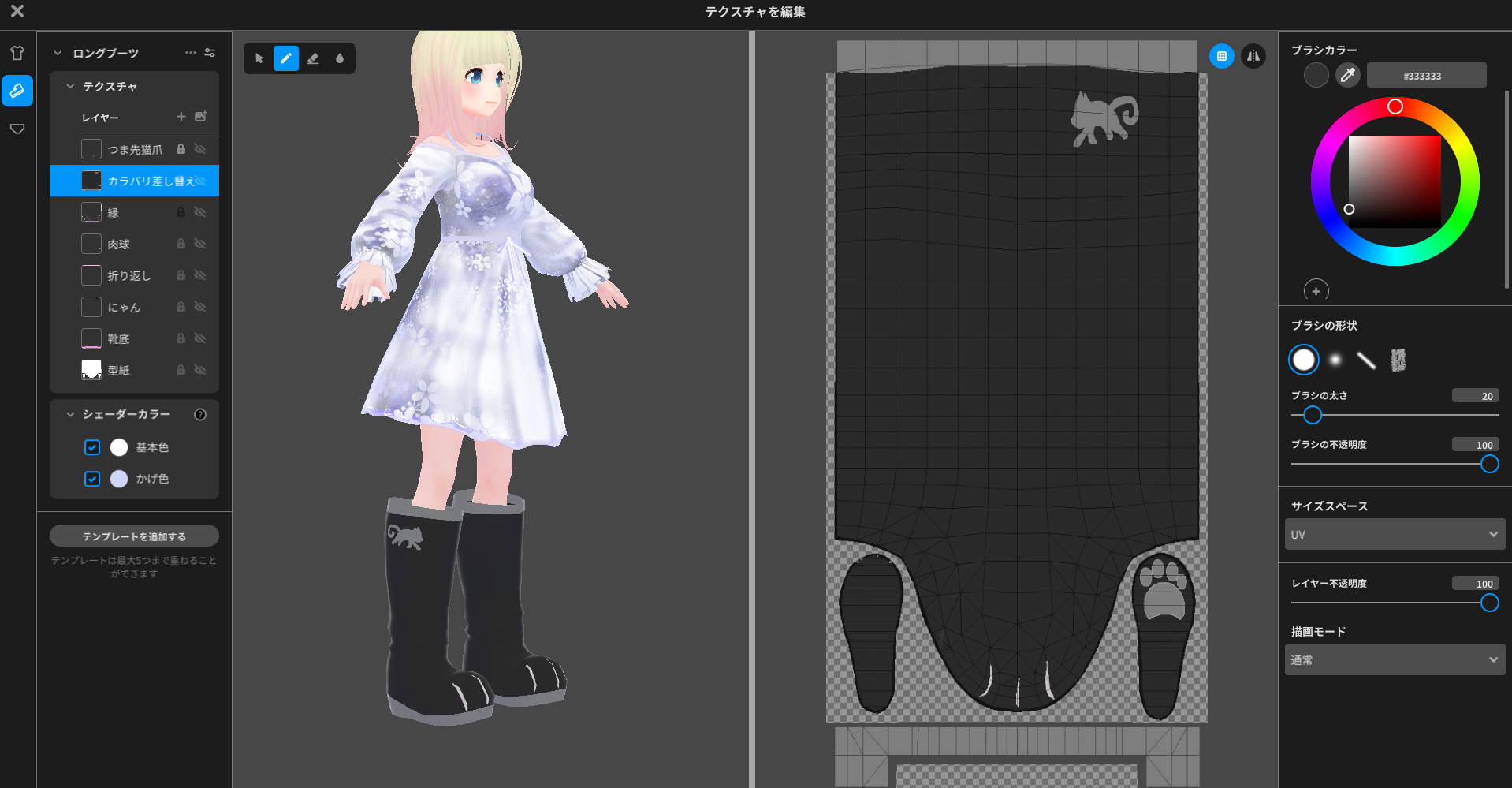
Task: Select the Brush tool
Action: point(285,58)
